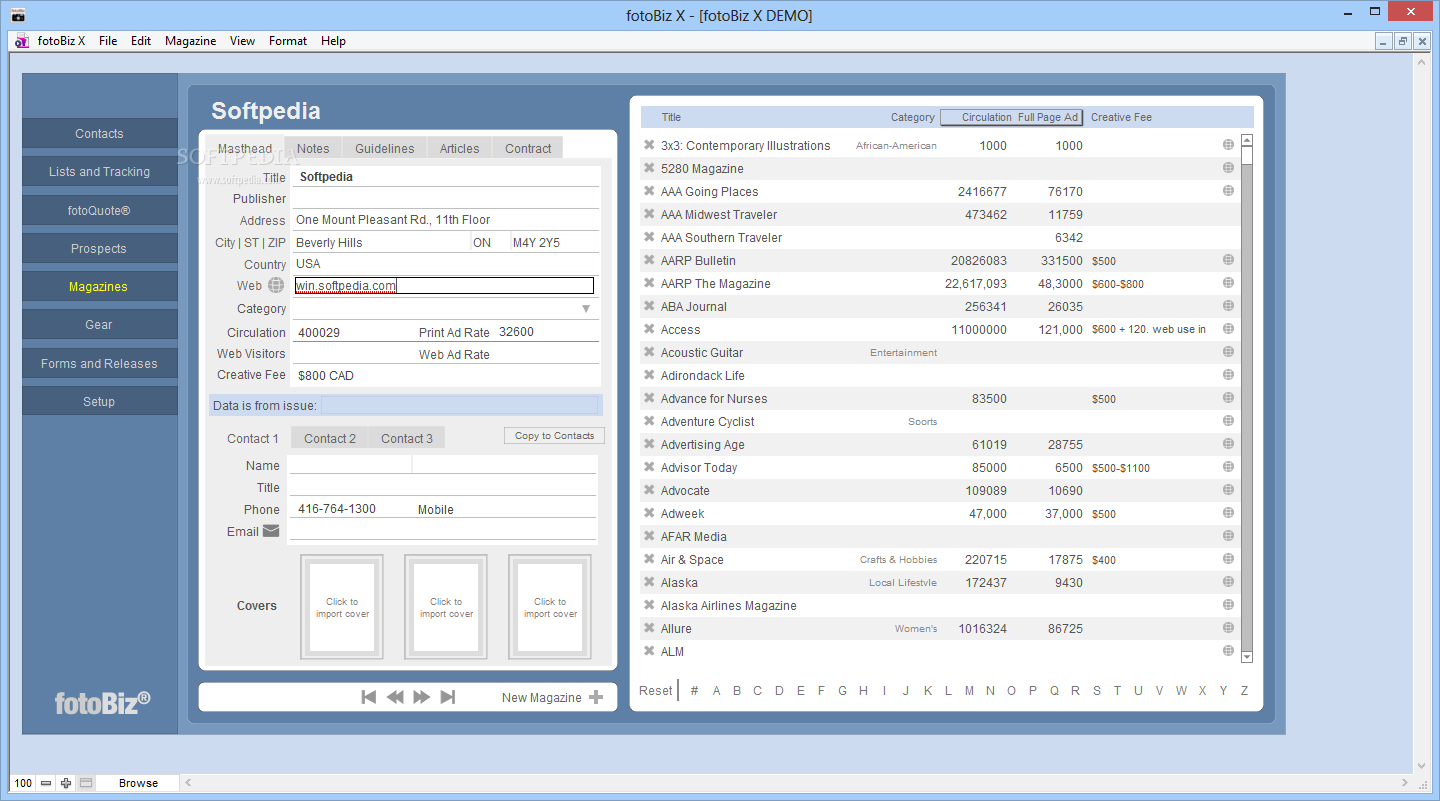The height and width of the screenshot is (801, 1440).
Task: Open website globe for 3x3: Contemporary Illustrations
Action: [x=1228, y=145]
